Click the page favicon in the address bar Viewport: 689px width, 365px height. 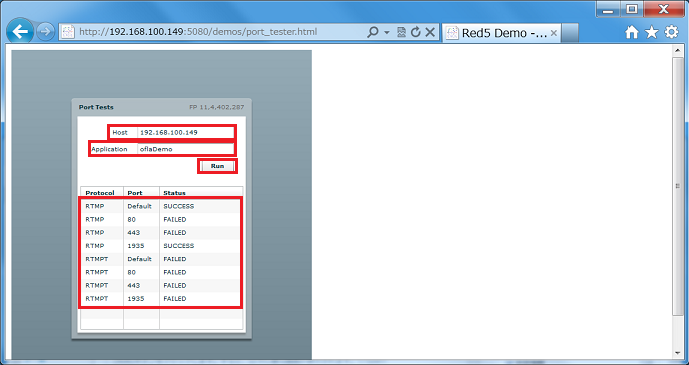[x=67, y=33]
